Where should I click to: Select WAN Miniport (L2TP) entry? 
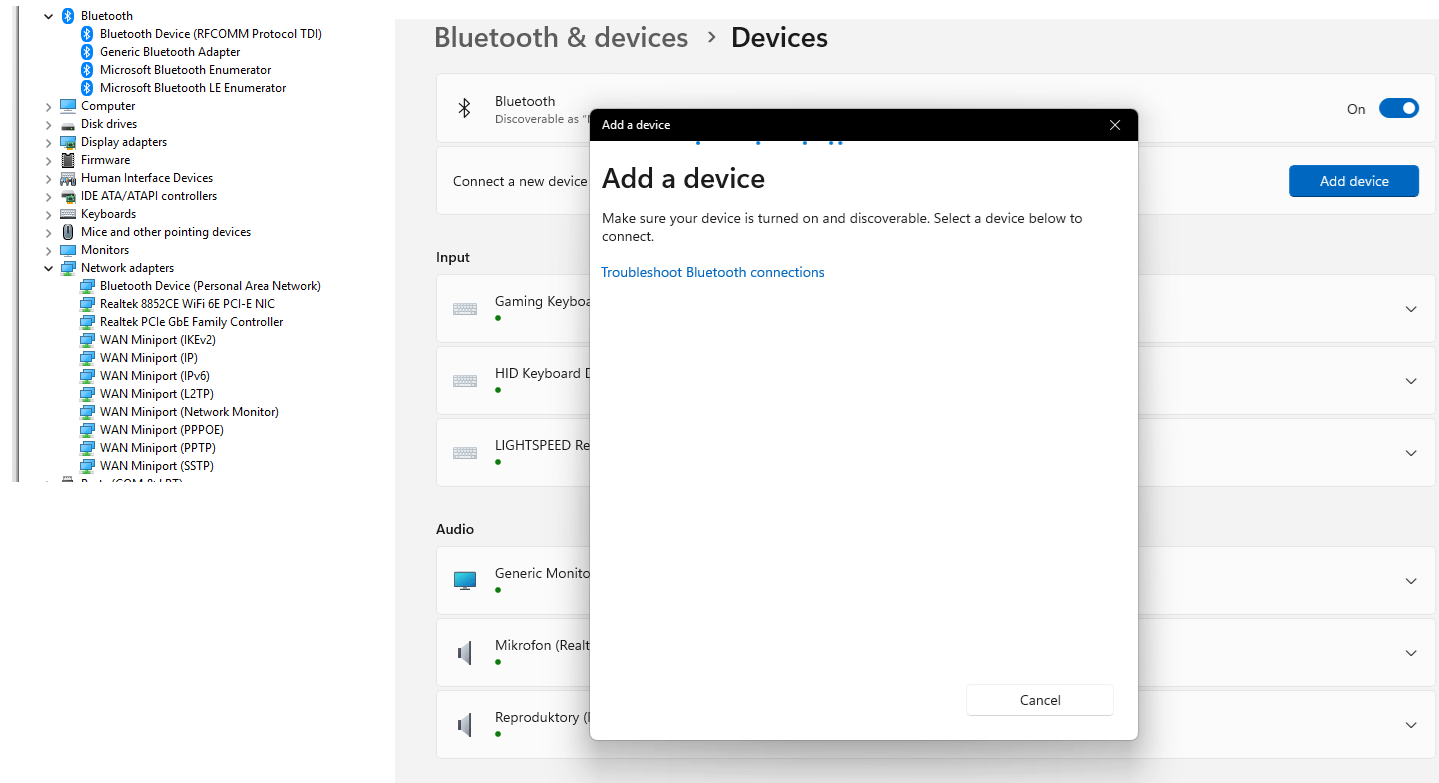157,394
